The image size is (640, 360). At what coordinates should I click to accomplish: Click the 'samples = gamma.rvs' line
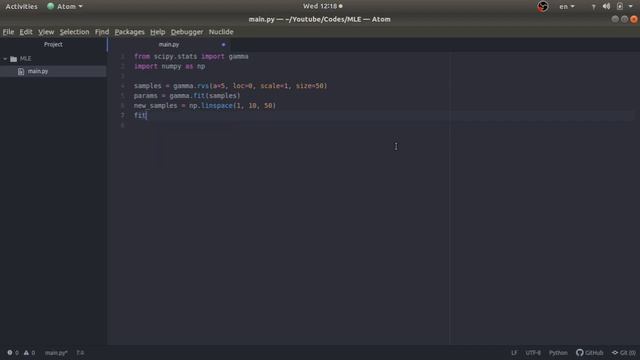[x=231, y=86]
